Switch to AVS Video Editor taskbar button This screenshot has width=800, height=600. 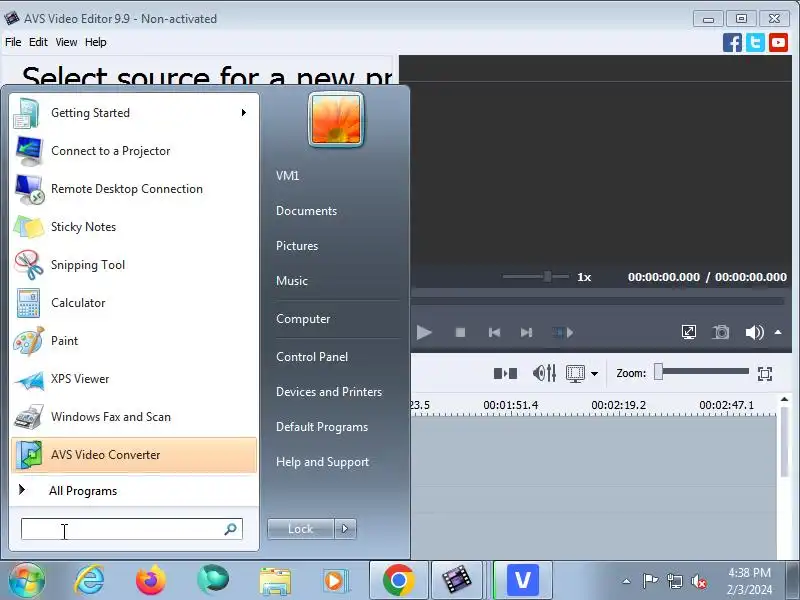click(x=457, y=581)
